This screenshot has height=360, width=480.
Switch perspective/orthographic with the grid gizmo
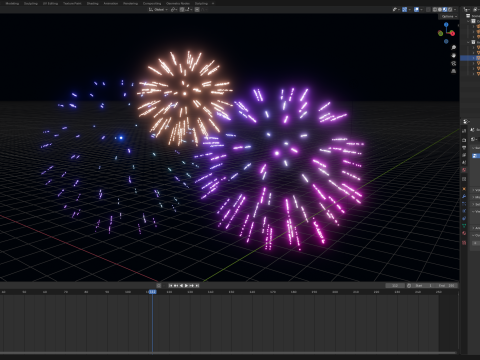[x=454, y=71]
